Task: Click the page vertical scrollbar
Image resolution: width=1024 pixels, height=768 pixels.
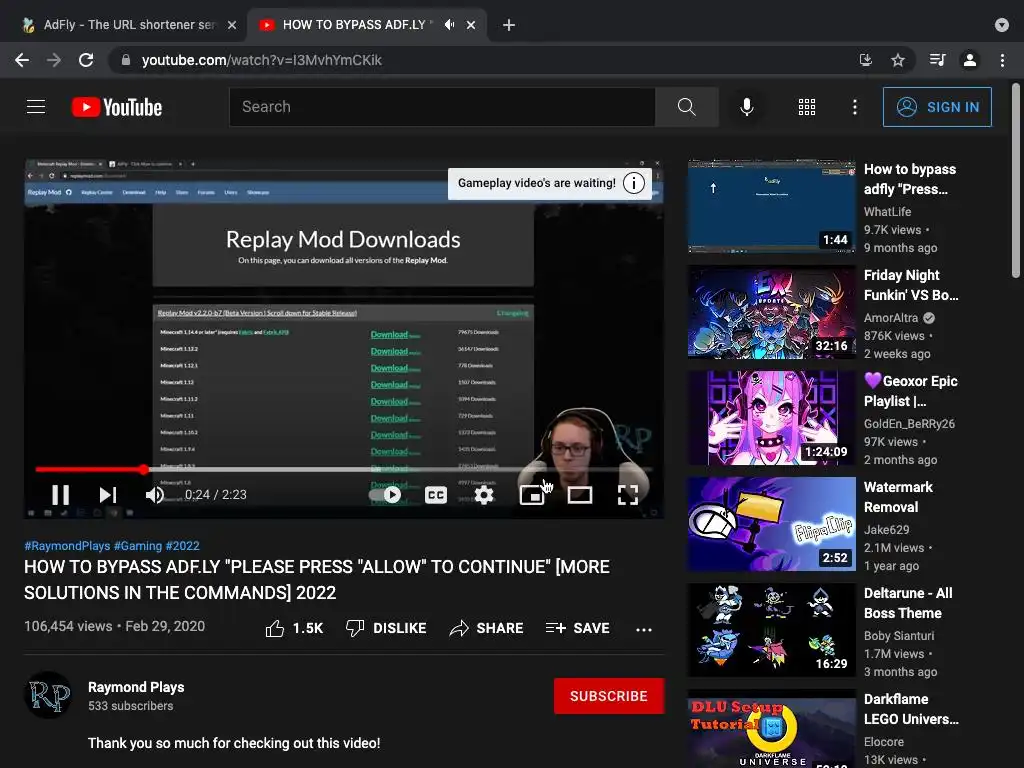Action: pyautogui.click(x=1016, y=180)
